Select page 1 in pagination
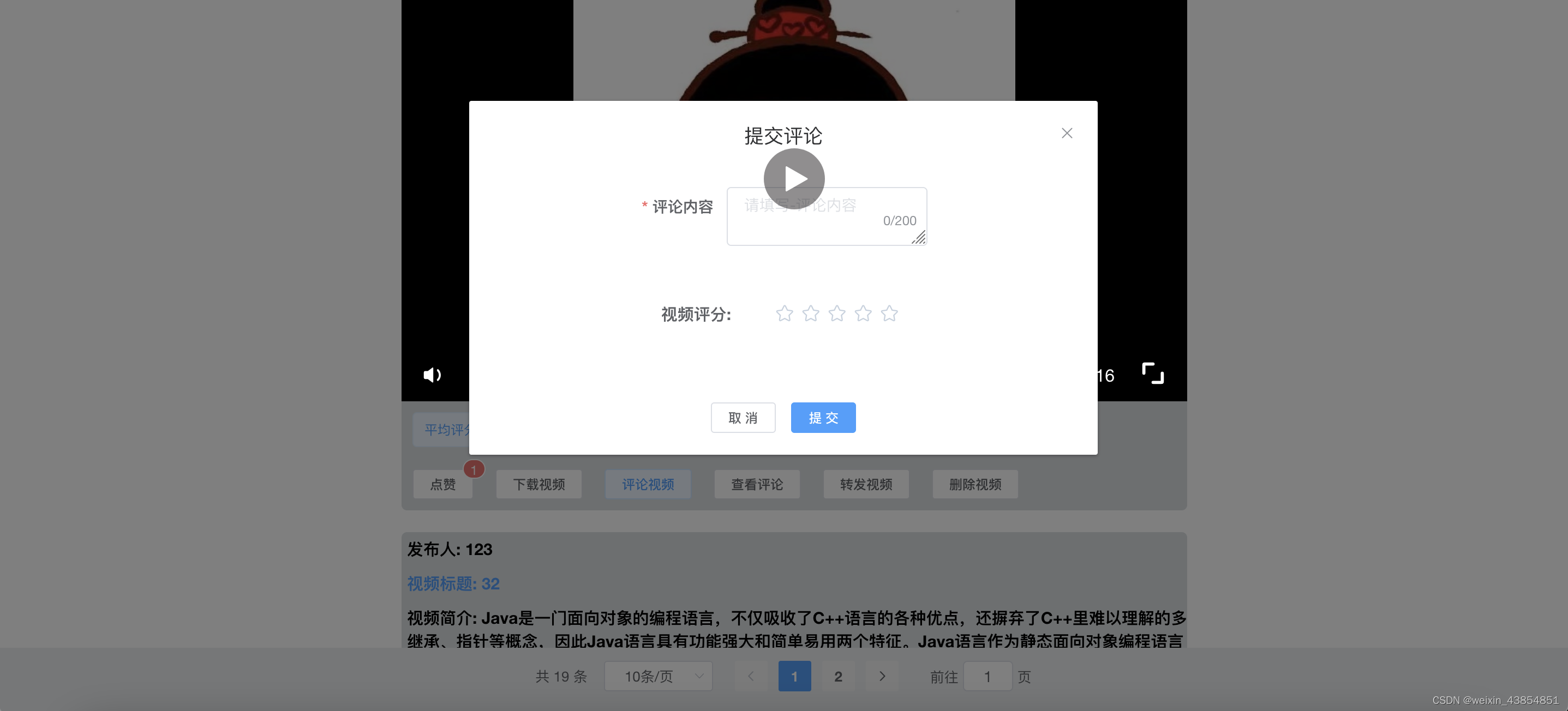The image size is (1568, 711). [x=794, y=676]
